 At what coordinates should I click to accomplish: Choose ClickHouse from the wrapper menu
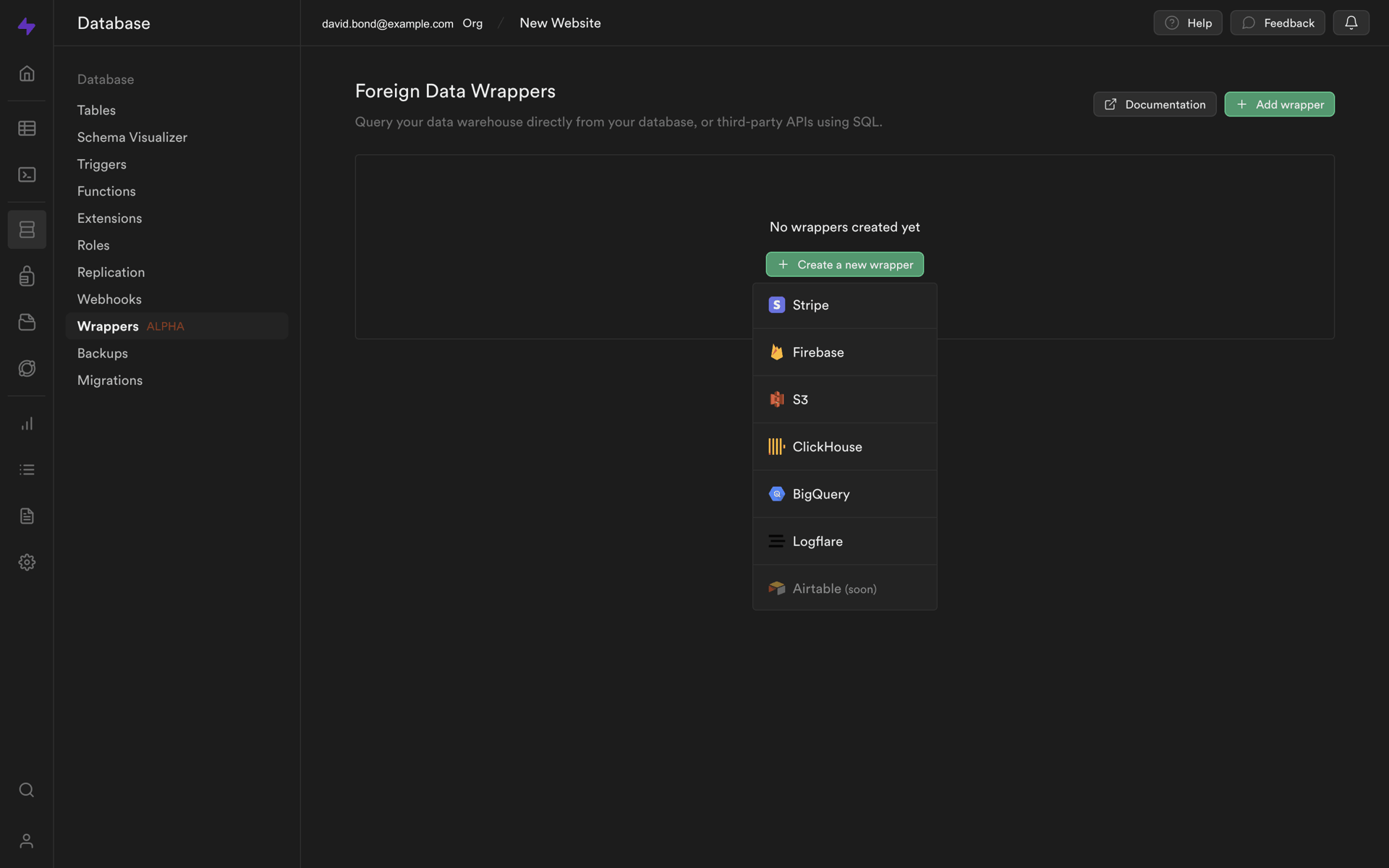(x=844, y=446)
